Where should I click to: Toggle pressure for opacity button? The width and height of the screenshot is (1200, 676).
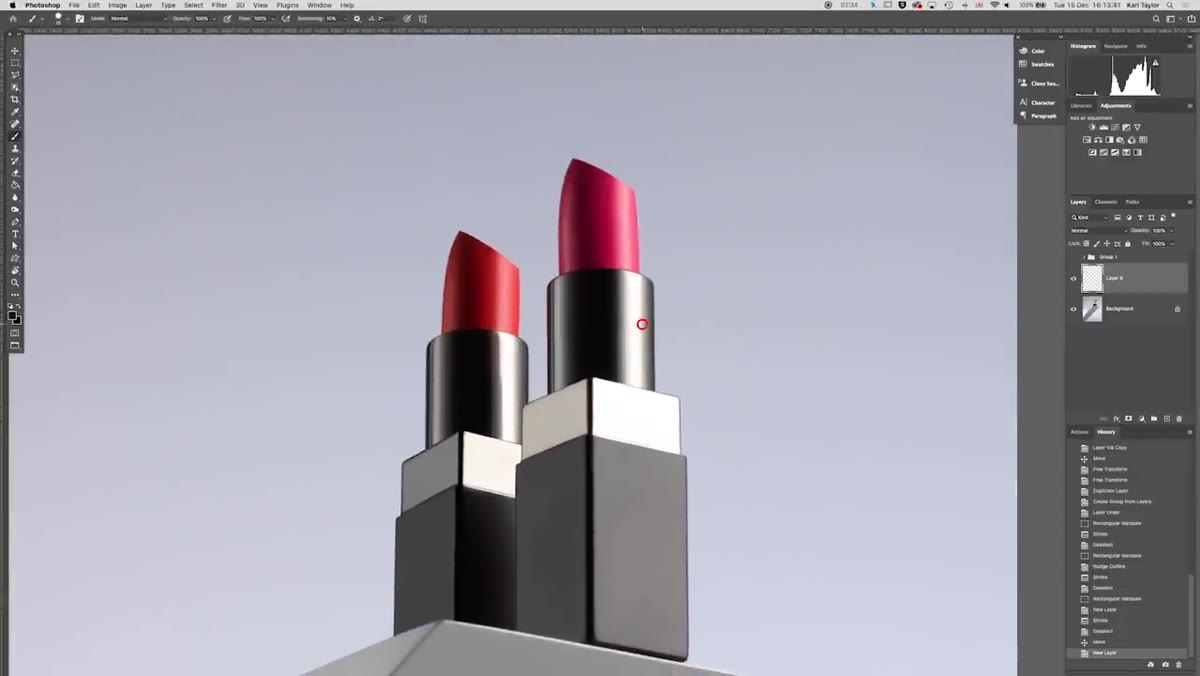click(x=227, y=18)
